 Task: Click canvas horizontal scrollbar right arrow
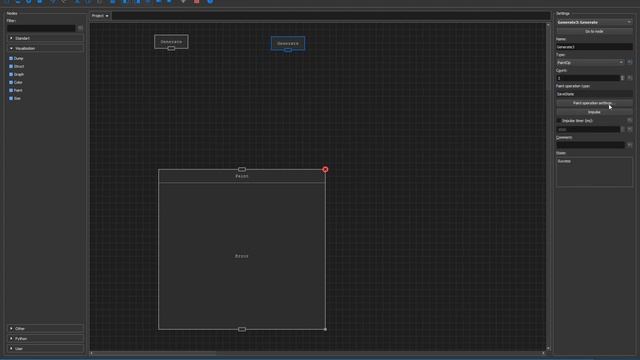tap(543, 353)
